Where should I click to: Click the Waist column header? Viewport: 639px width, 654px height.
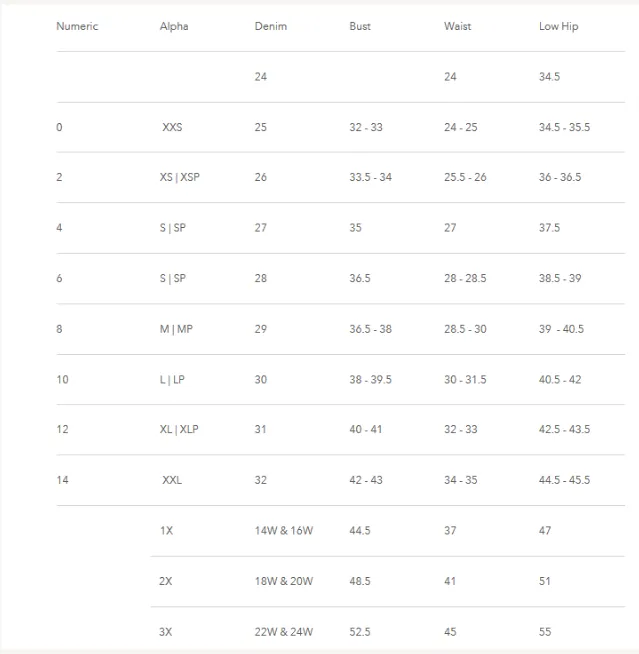(458, 26)
